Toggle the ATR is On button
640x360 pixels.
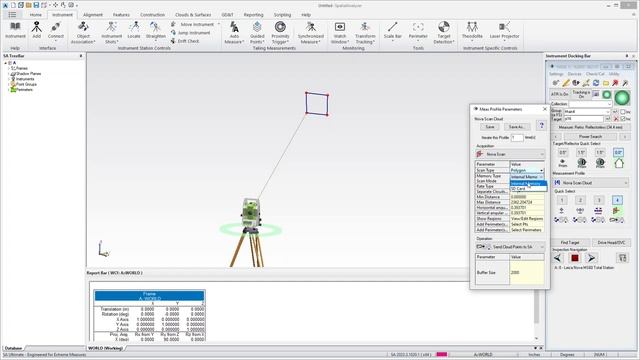pyautogui.click(x=560, y=94)
